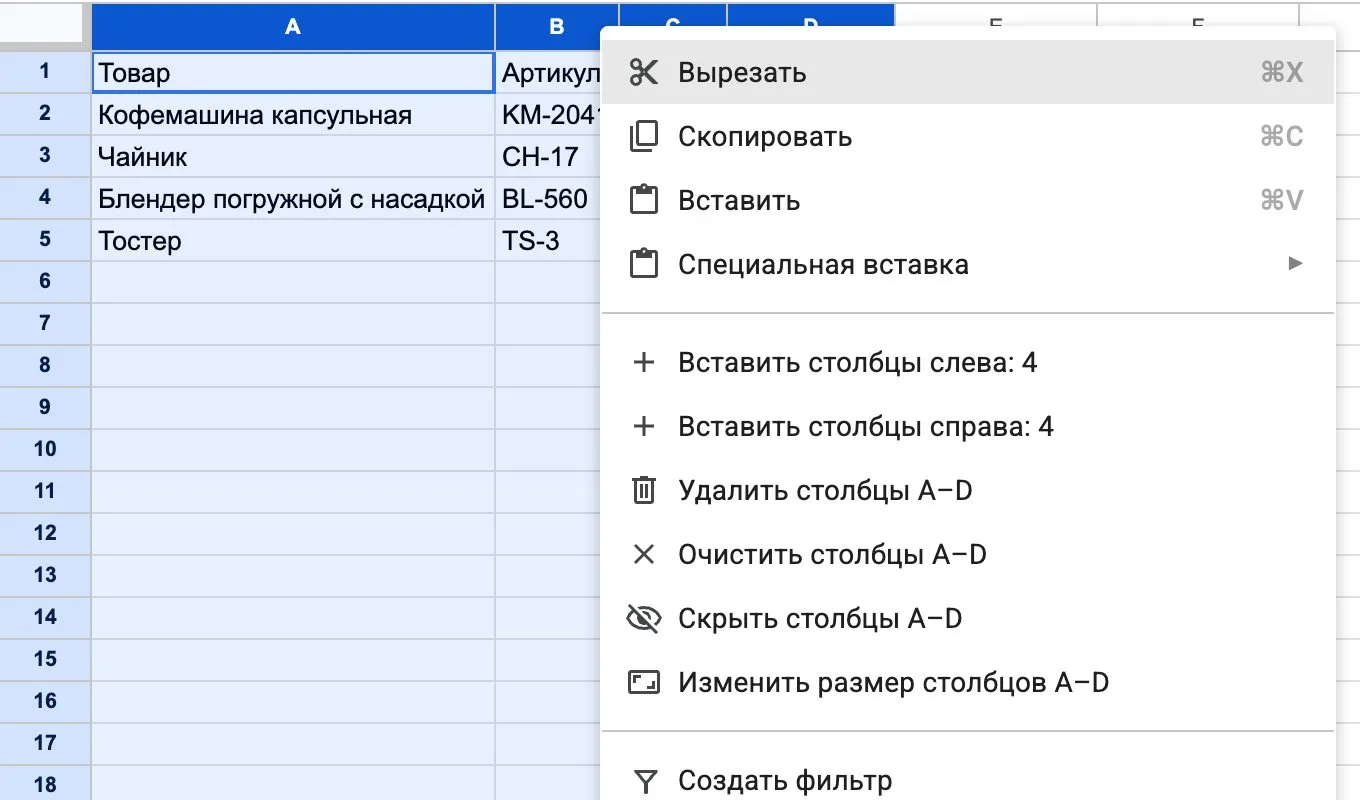1360x800 pixels.
Task: Select cell containing Товар
Action: coord(293,72)
